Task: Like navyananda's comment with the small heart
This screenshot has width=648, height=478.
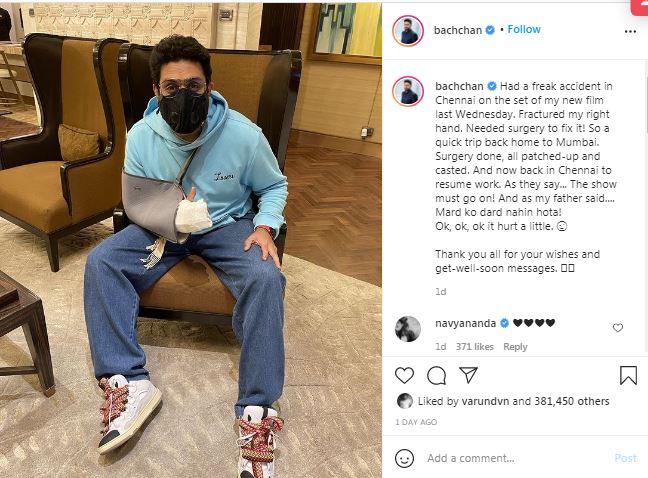Action: point(618,328)
